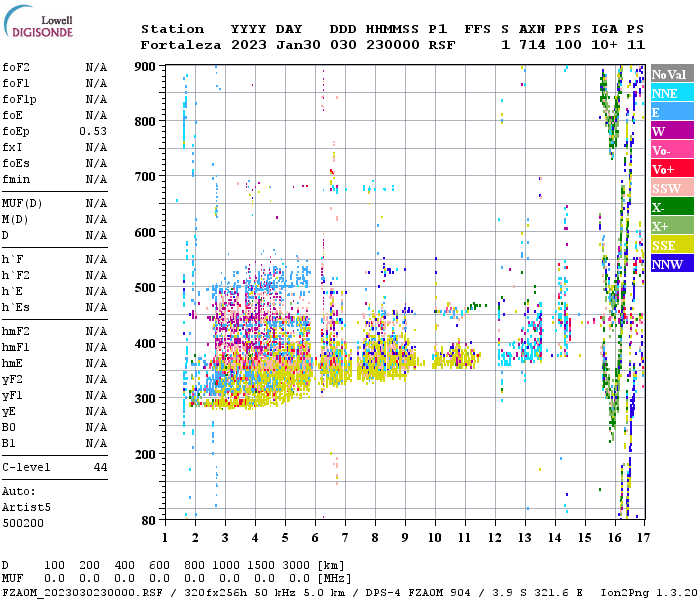Click the Ion2Png 1.3.20 version text
Image resolution: width=700 pixels, height=600 pixels.
click(649, 593)
